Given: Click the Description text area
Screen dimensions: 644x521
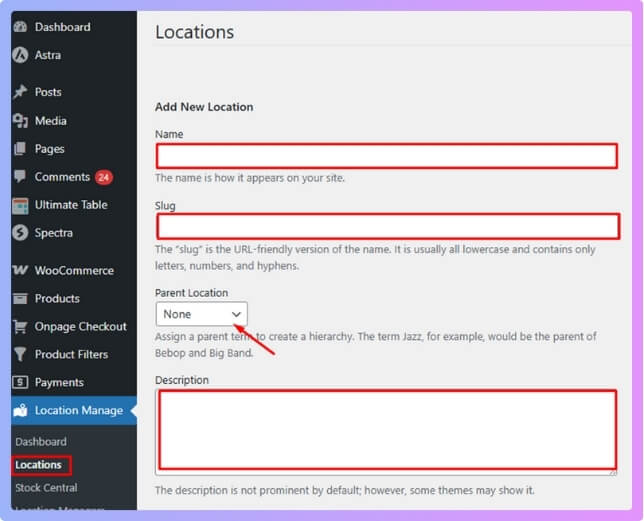Looking at the screenshot, I should 386,431.
